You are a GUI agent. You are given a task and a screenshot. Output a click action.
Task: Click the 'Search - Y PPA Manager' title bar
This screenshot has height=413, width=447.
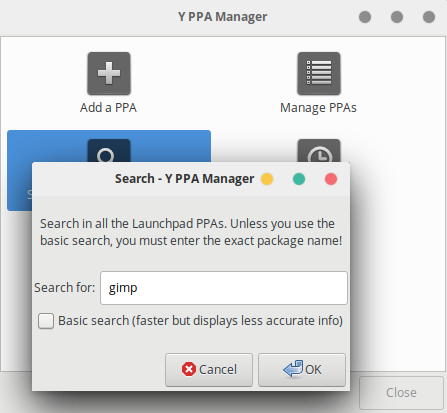pyautogui.click(x=184, y=179)
